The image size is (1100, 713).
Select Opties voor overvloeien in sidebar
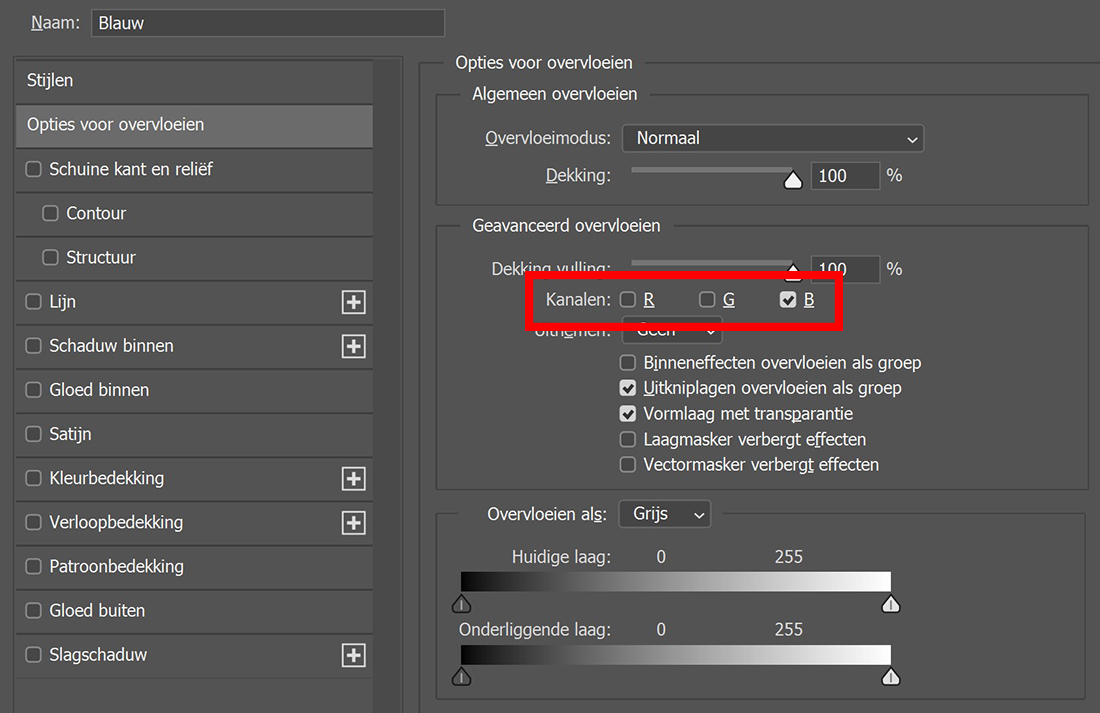[194, 125]
